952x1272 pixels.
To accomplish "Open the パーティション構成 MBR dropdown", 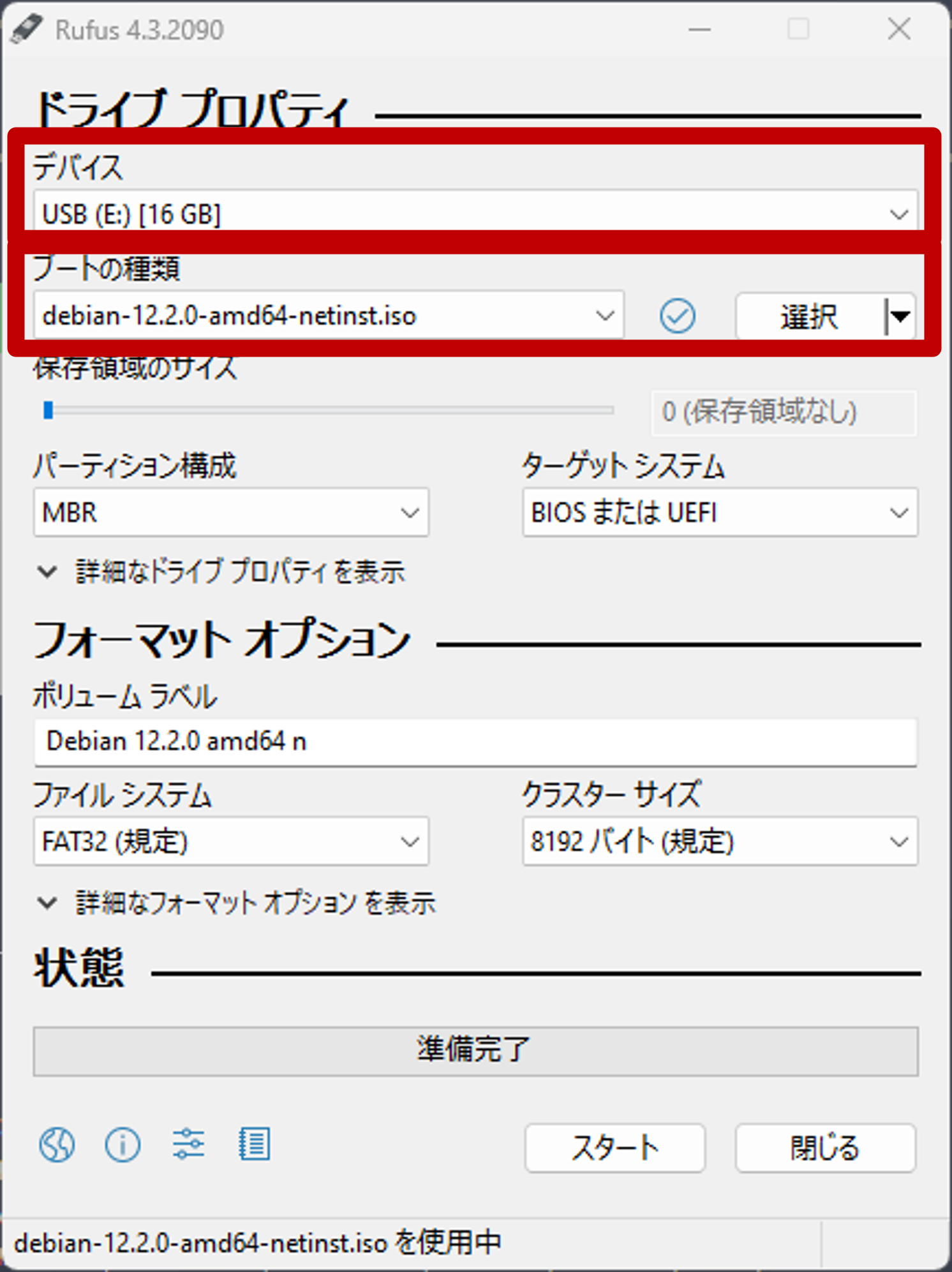I will click(x=231, y=512).
